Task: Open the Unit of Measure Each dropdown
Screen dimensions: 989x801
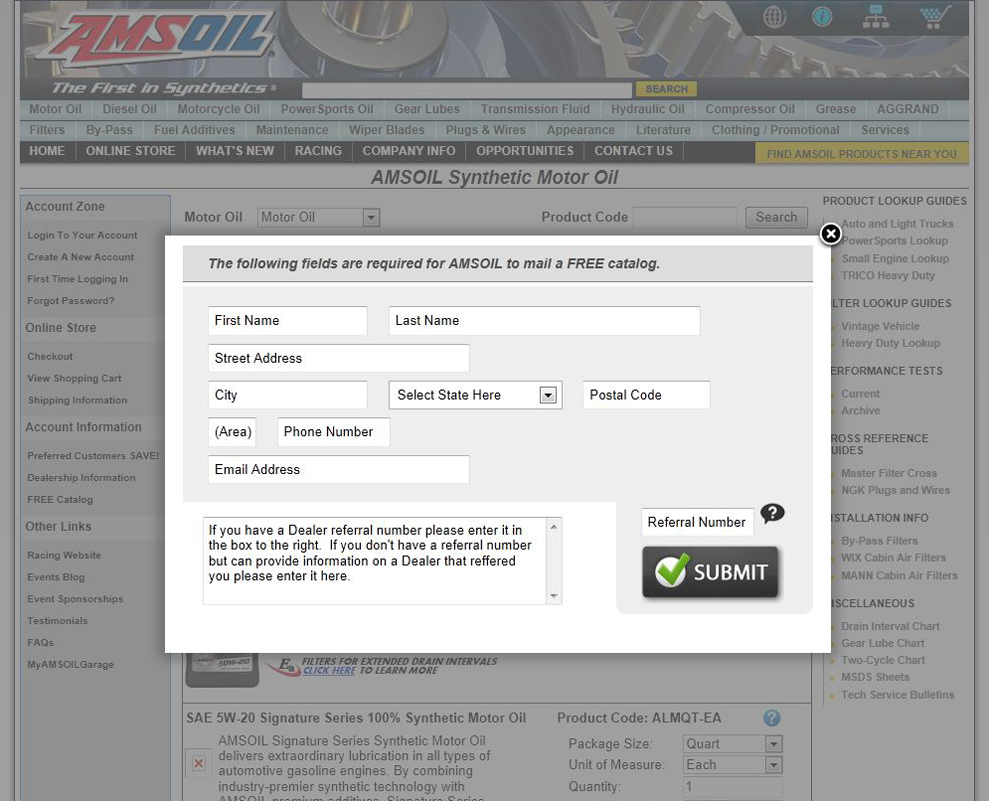Action: (x=733, y=764)
